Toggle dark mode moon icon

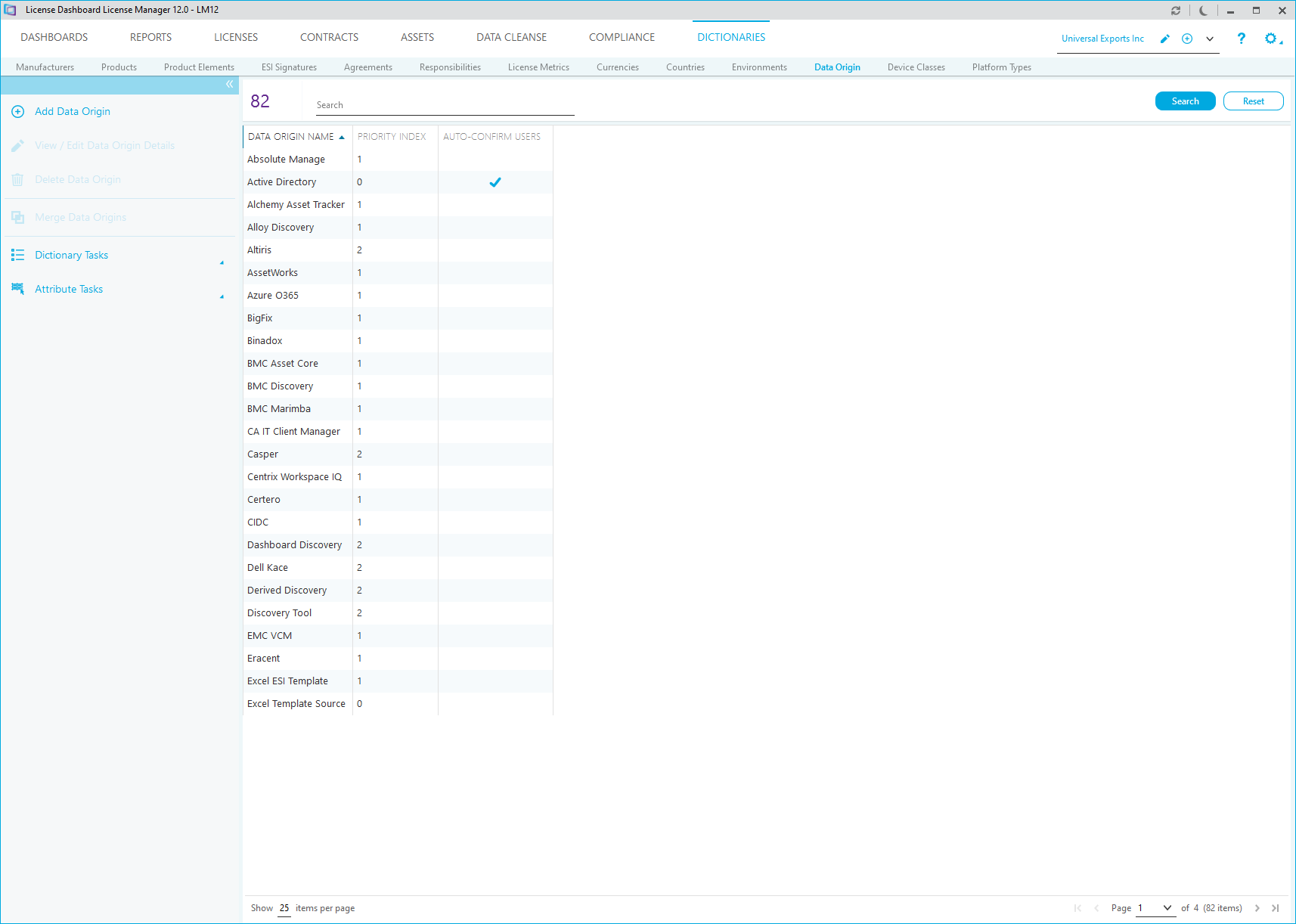pos(1203,11)
